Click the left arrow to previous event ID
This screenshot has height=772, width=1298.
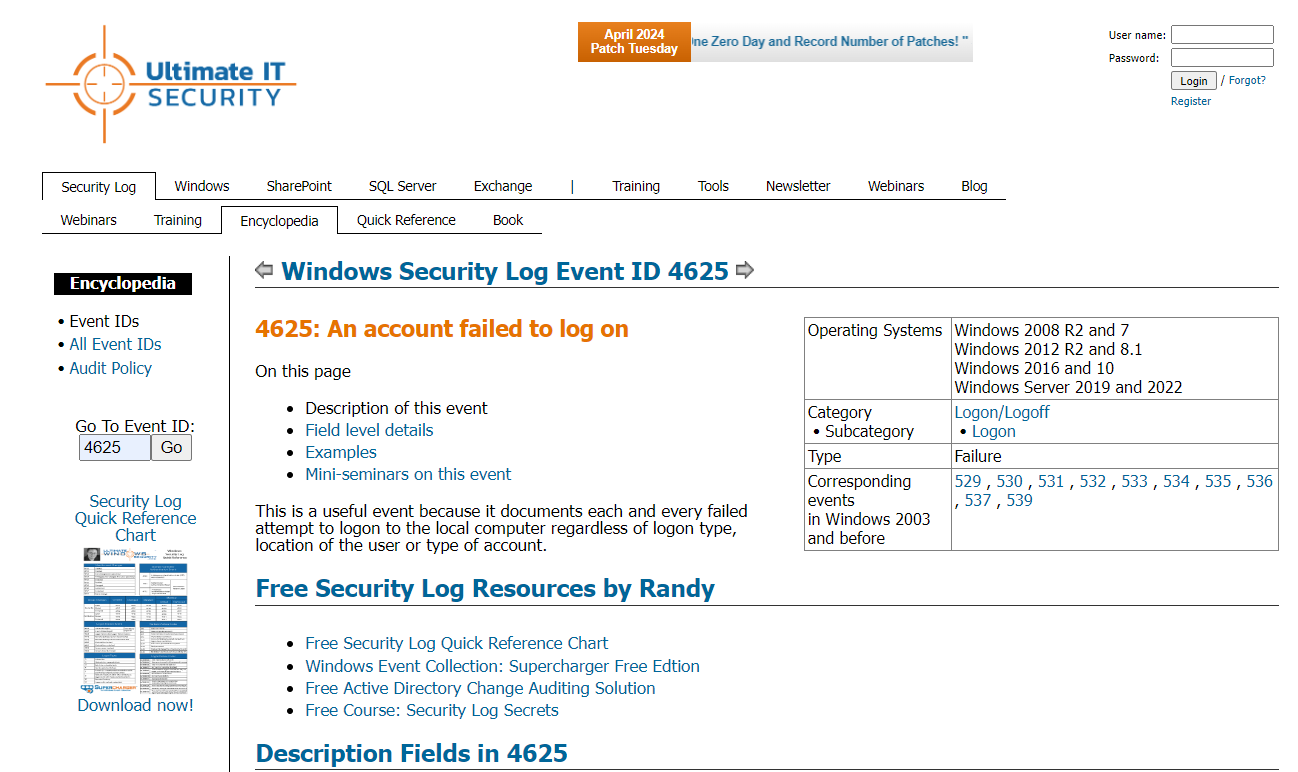[263, 270]
